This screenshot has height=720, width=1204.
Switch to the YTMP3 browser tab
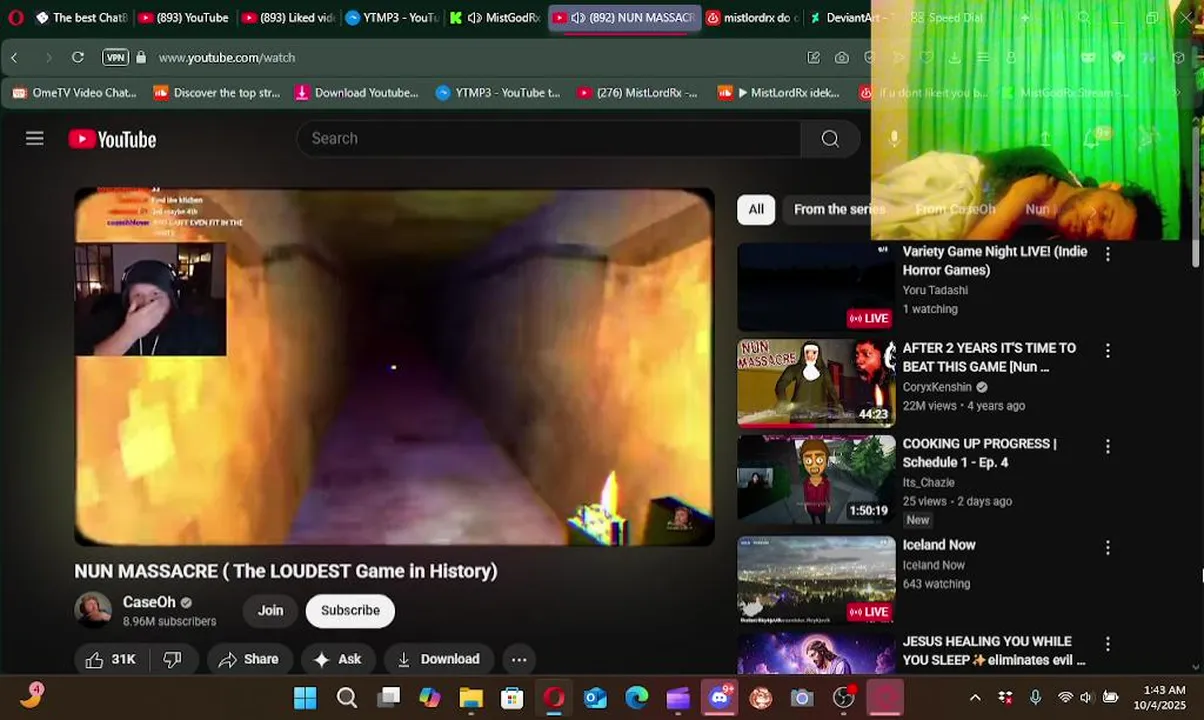pyautogui.click(x=392, y=18)
